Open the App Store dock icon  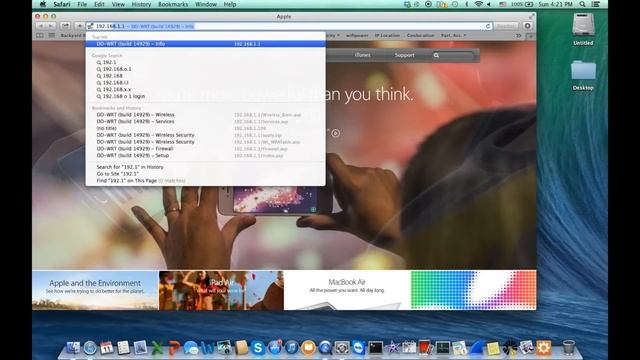275,348
